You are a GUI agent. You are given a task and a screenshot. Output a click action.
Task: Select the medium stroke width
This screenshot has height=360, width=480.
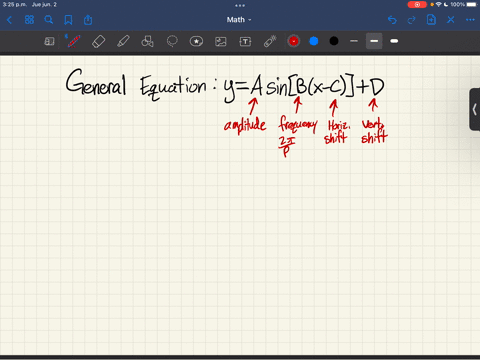pyautogui.click(x=374, y=41)
